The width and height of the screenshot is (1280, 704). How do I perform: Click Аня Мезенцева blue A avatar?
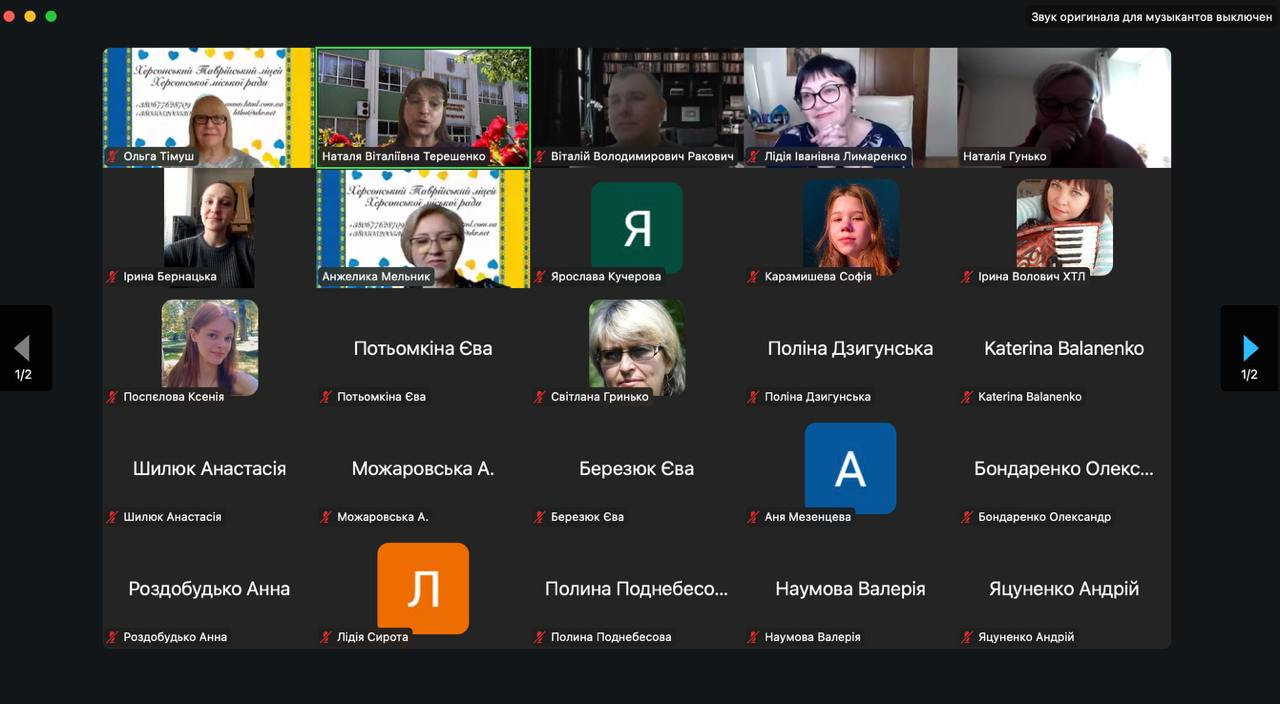[x=850, y=468]
